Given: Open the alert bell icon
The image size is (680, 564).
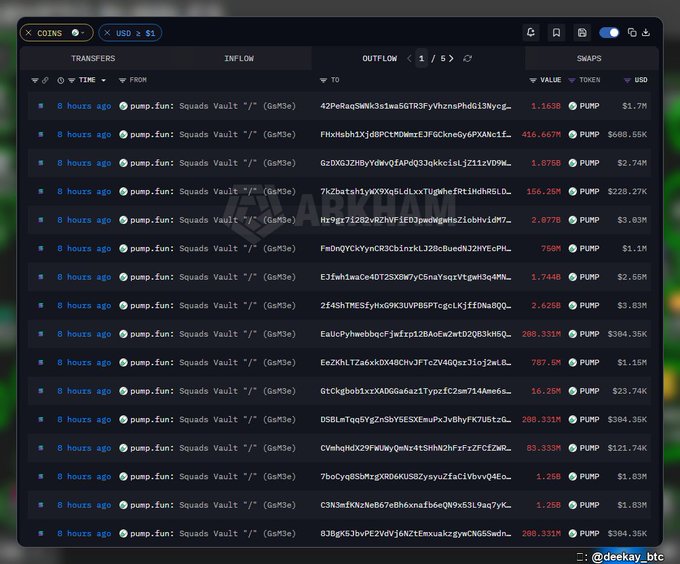Looking at the screenshot, I should 531,33.
